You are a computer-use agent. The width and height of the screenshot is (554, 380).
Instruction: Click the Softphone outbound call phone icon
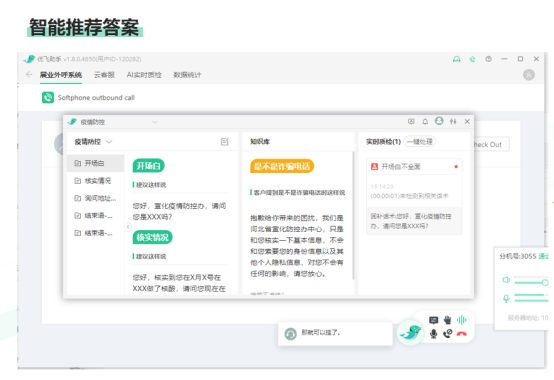coord(48,97)
